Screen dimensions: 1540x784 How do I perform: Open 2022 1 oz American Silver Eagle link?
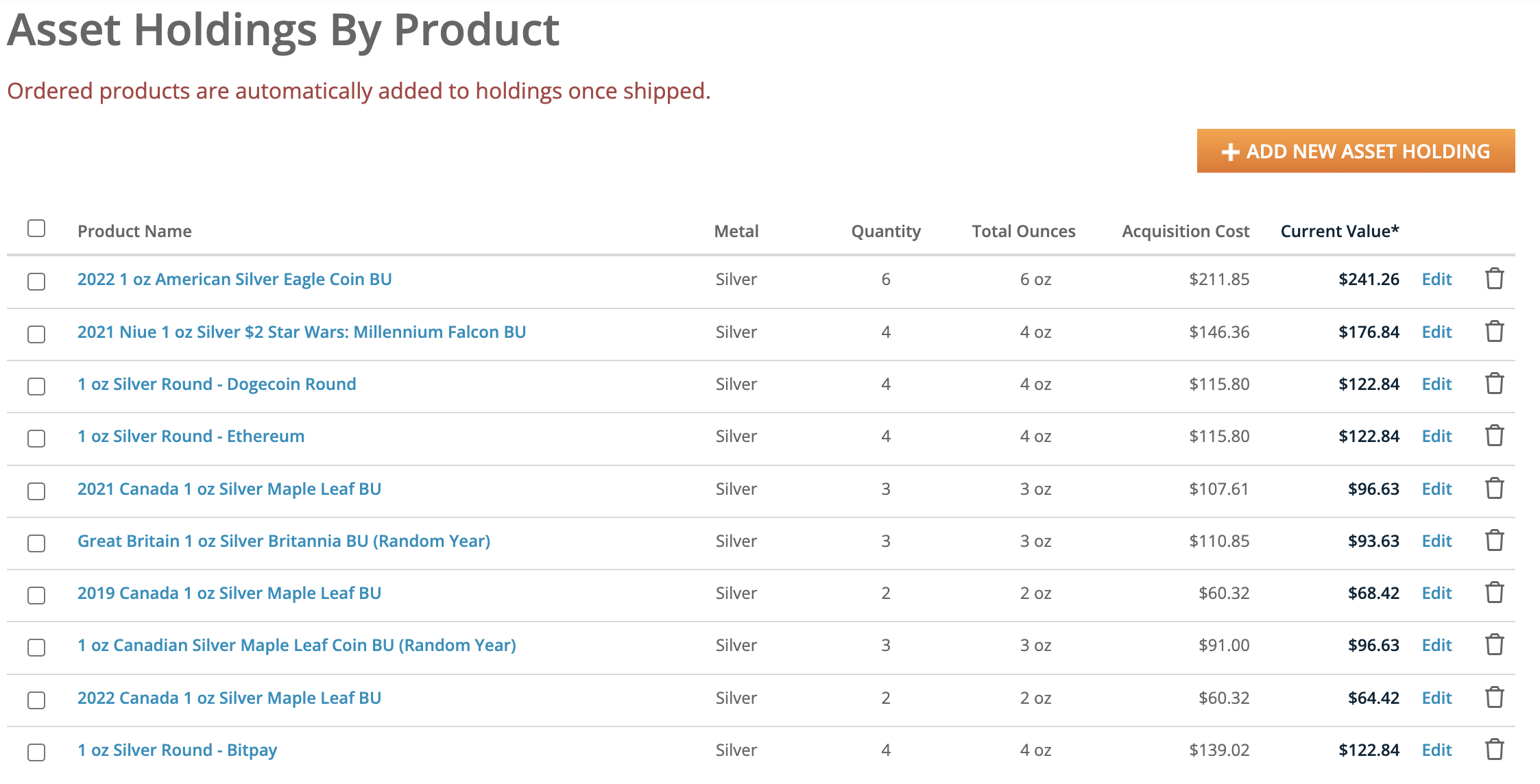[234, 279]
